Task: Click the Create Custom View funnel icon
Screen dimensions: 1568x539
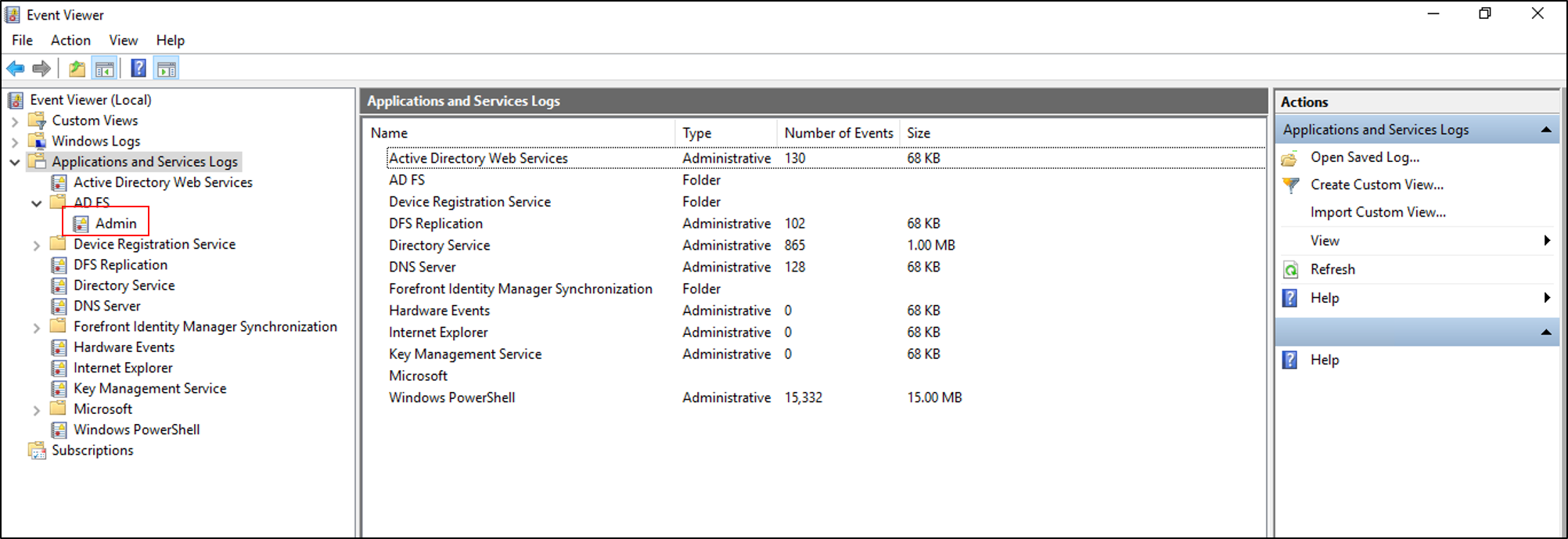Action: pyautogui.click(x=1291, y=185)
